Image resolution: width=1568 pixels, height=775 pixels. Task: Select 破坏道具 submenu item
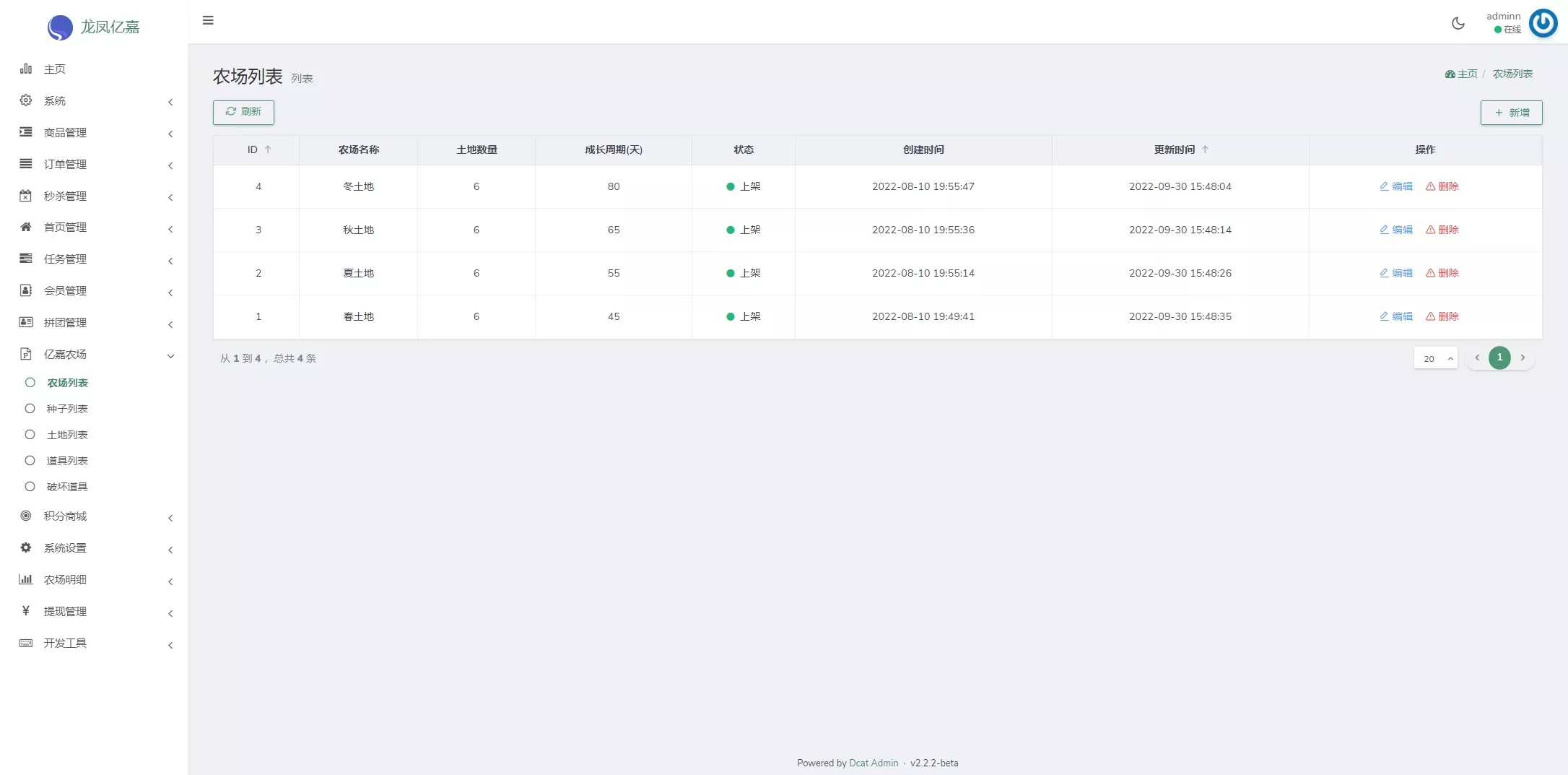pos(67,487)
